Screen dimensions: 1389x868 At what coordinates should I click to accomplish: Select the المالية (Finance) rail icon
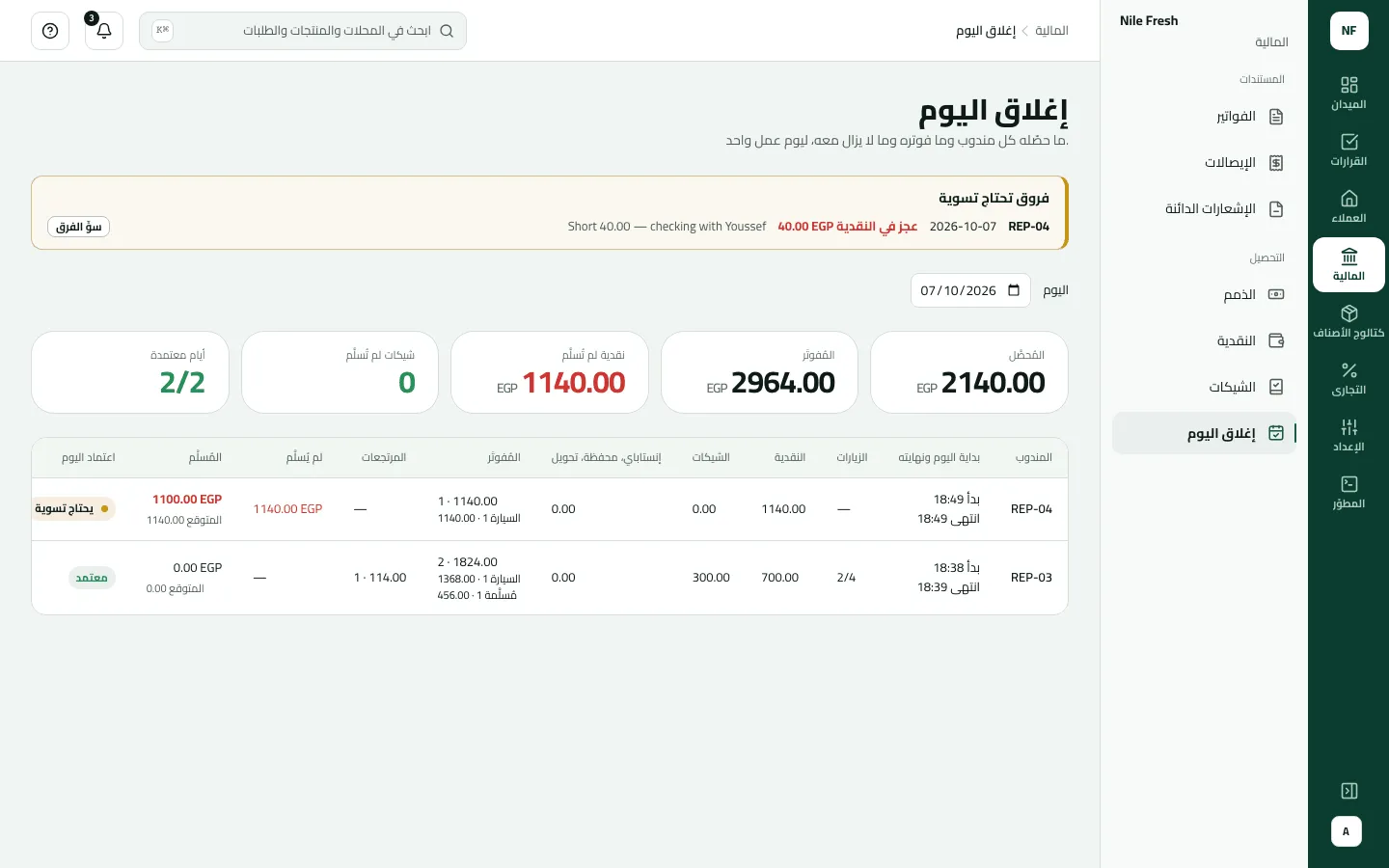point(1348,264)
